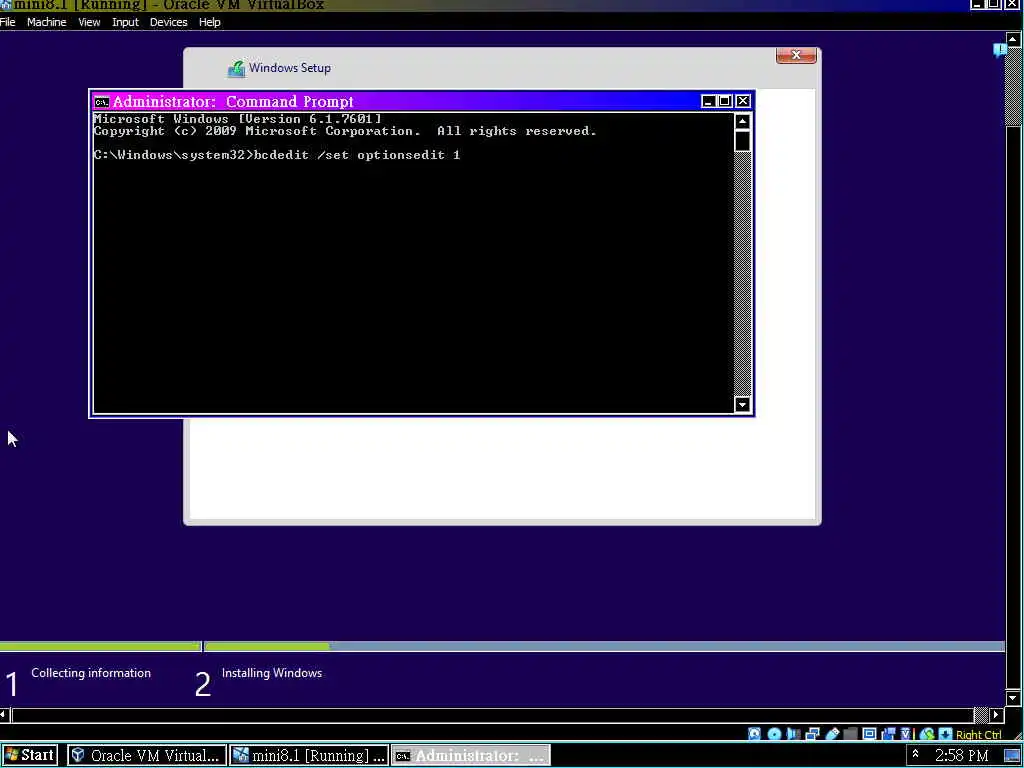1024x768 pixels.
Task: Maximize the Command Prompt window
Action: pyautogui.click(x=725, y=101)
